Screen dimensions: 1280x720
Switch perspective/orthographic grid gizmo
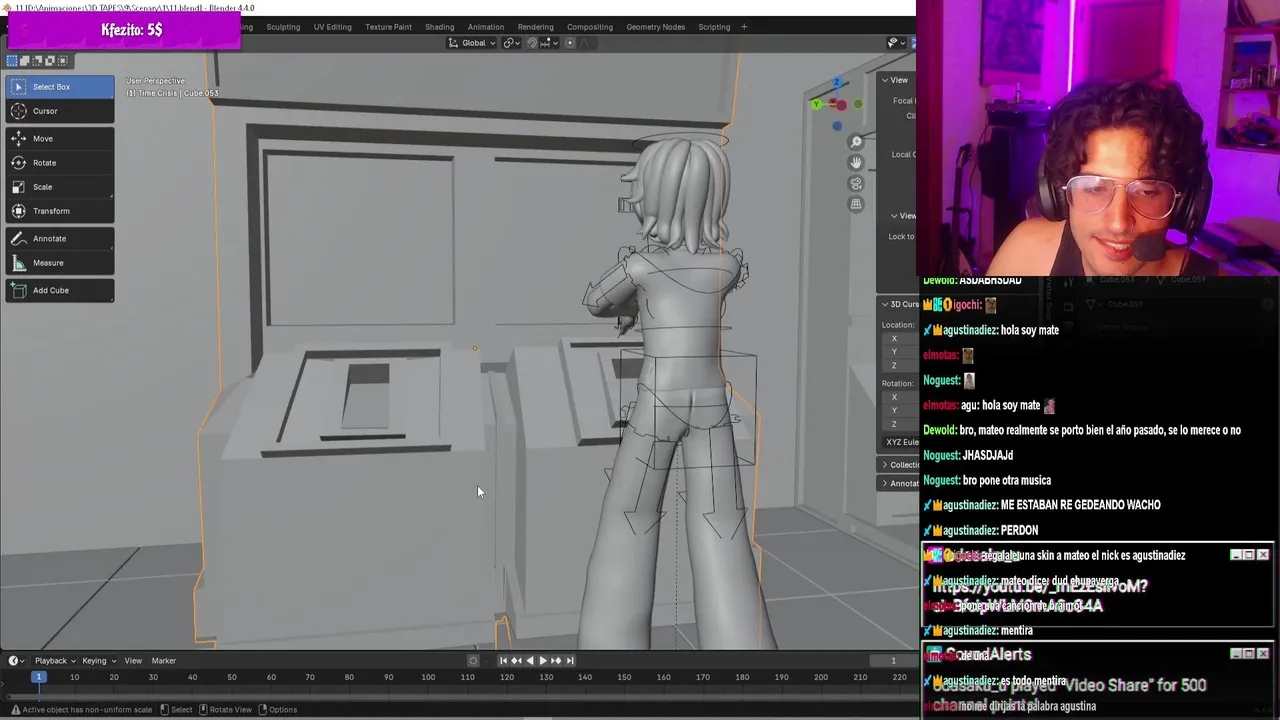click(855, 205)
